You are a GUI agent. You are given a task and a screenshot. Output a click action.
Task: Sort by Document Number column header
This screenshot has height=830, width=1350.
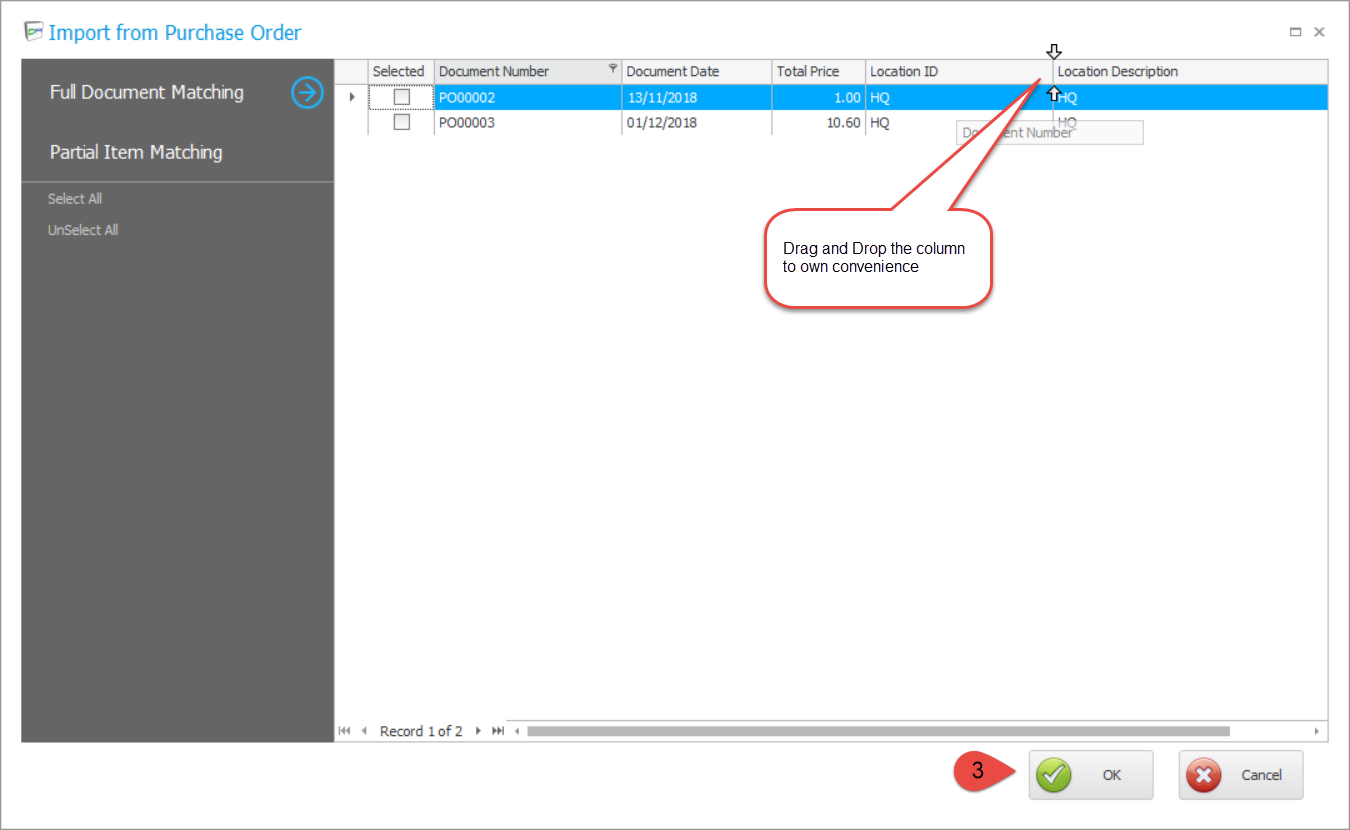(x=527, y=71)
